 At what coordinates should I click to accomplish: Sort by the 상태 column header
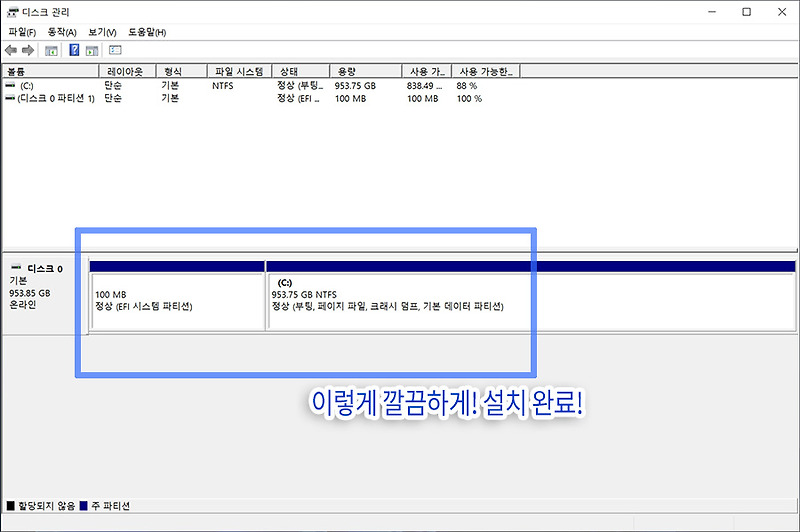click(301, 71)
